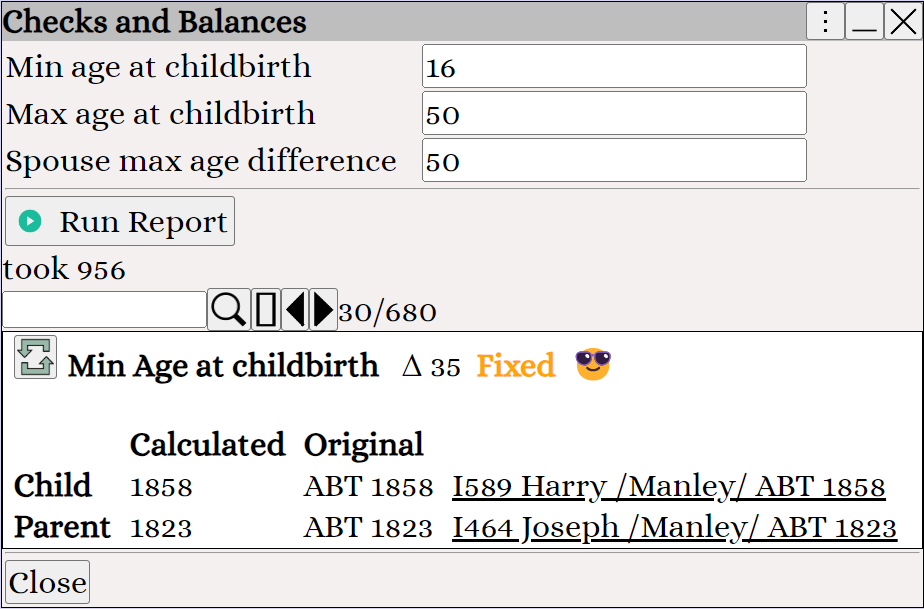This screenshot has height=609, width=924.
Task: Click the magnifying glass search icon
Action: click(229, 310)
